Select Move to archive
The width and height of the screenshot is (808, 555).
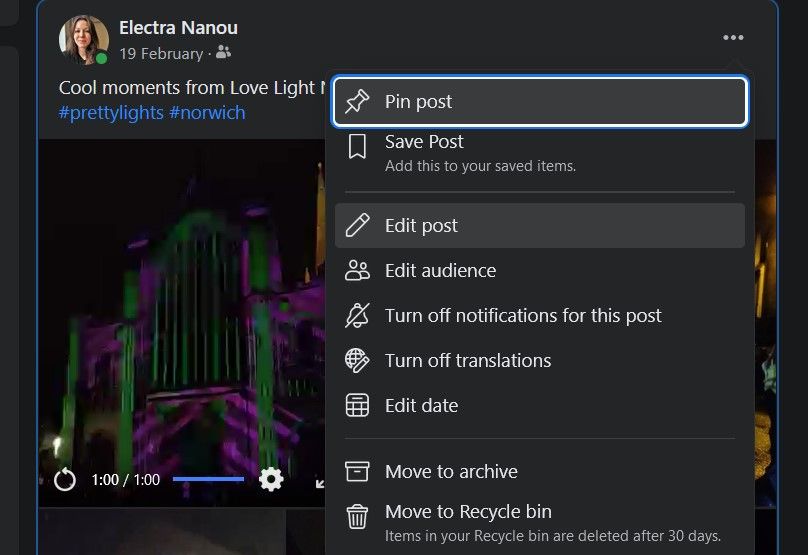(x=540, y=472)
